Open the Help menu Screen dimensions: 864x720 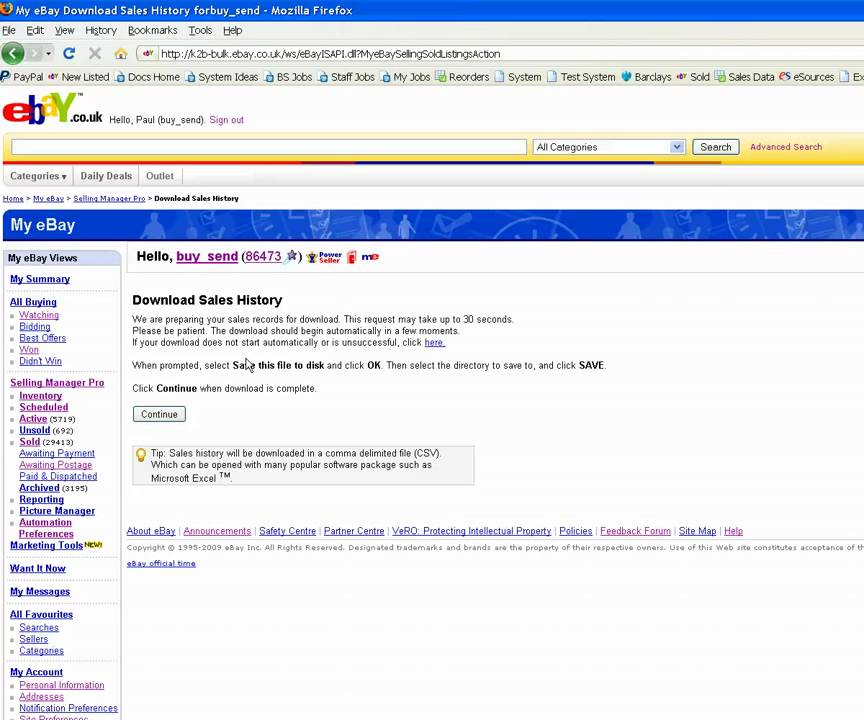point(233,30)
